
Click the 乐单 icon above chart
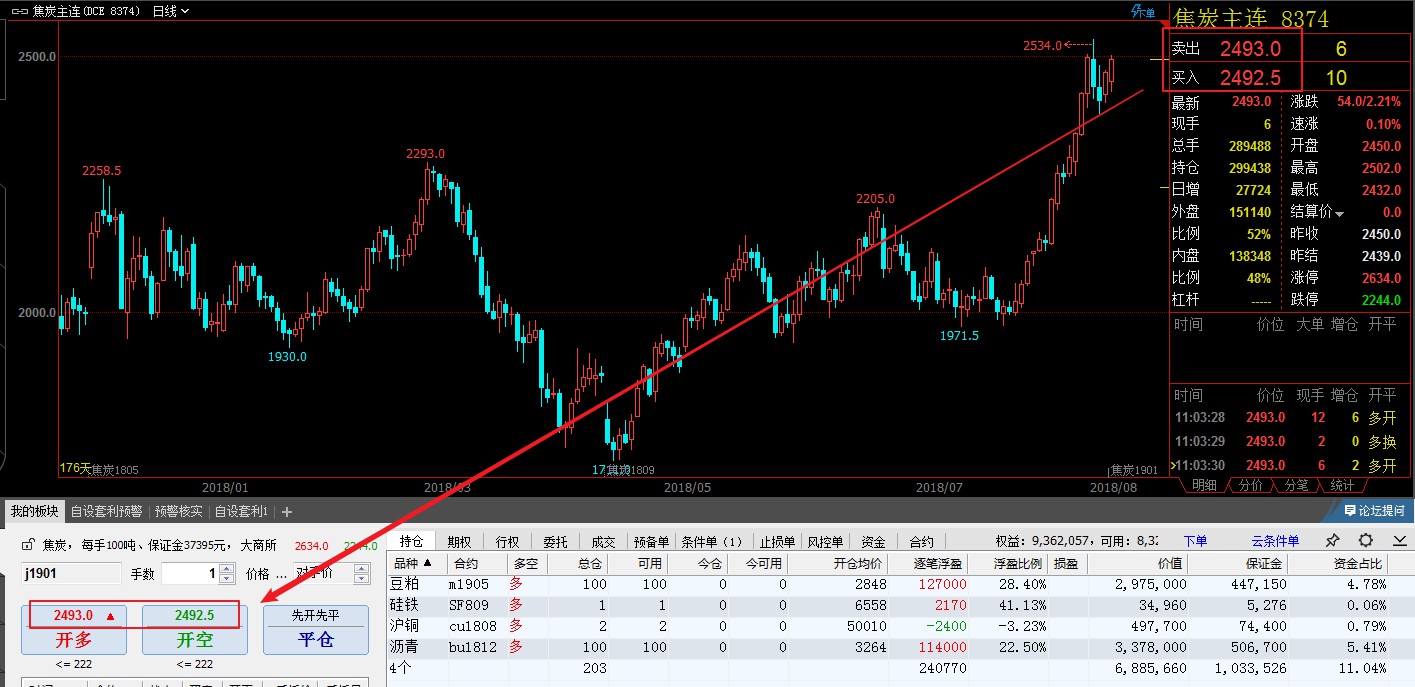[1142, 12]
